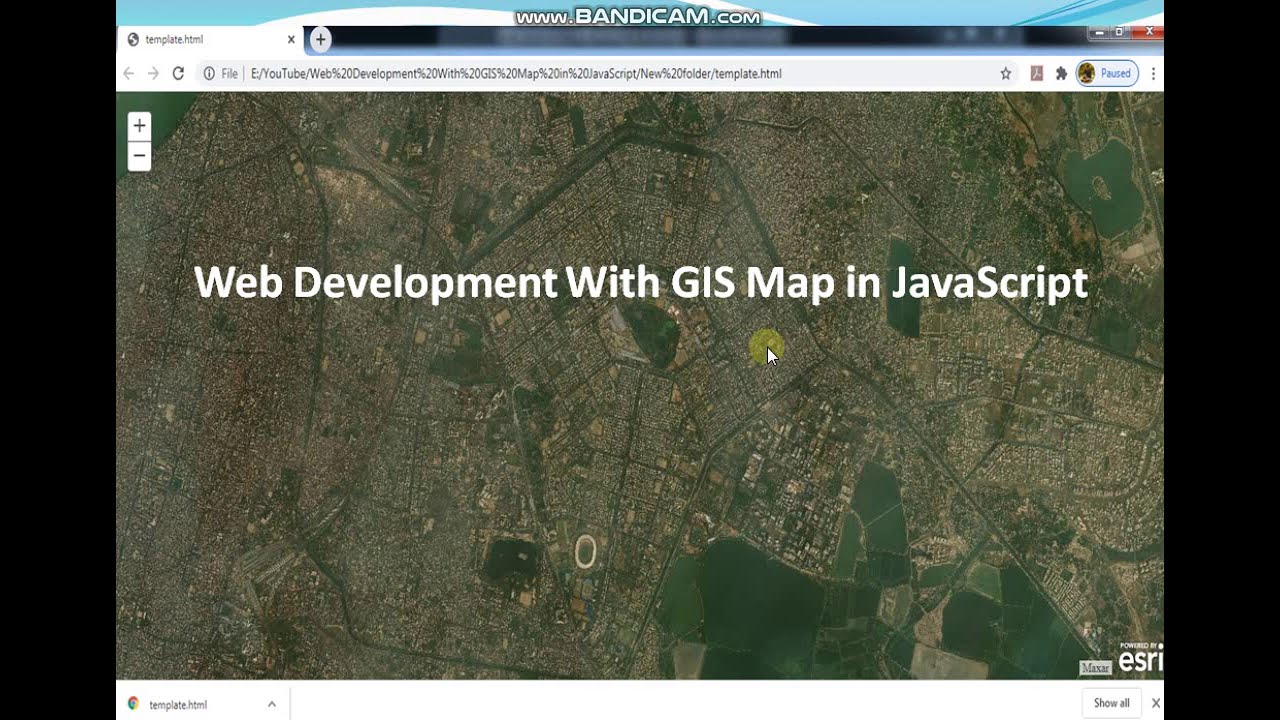Open a new browser tab

tap(320, 39)
